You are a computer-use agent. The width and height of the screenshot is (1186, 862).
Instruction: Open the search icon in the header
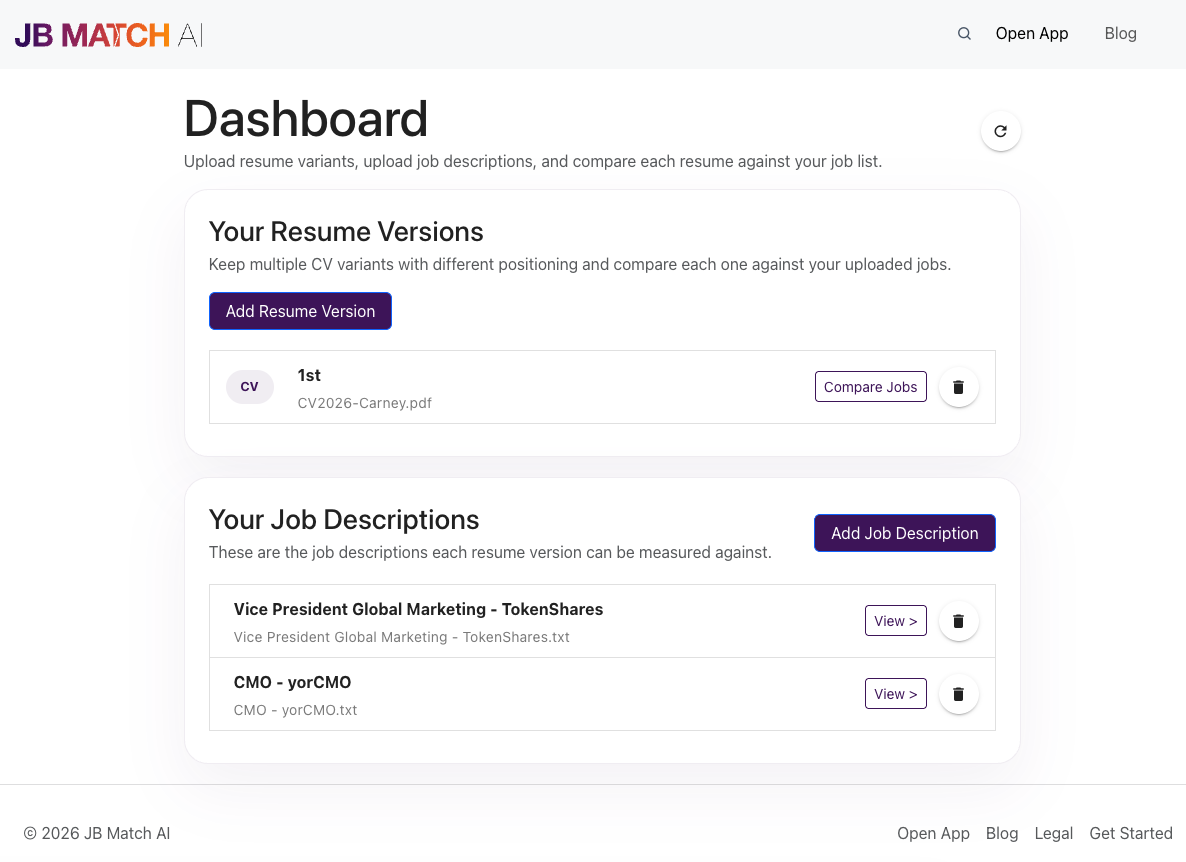963,33
